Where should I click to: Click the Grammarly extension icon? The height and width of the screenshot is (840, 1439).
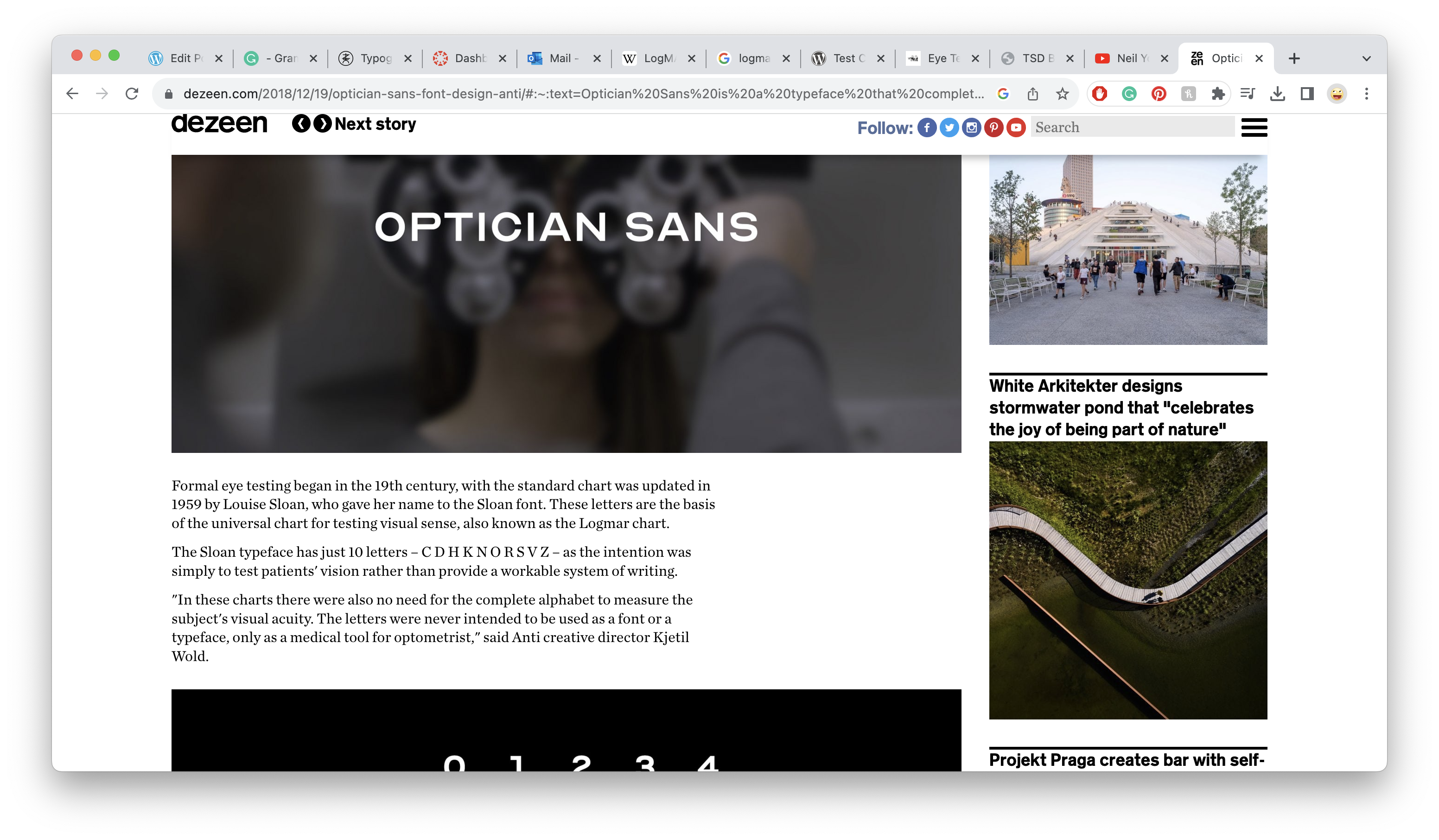(1129, 94)
